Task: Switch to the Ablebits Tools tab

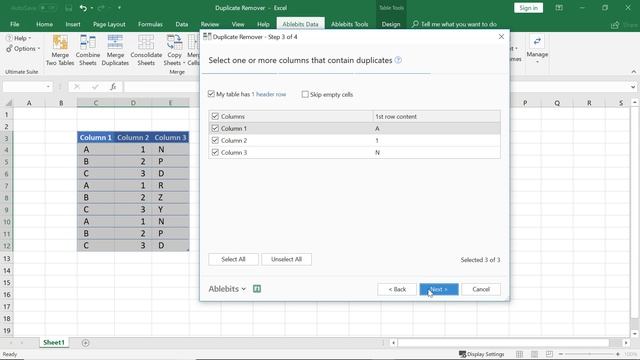Action: click(x=349, y=24)
